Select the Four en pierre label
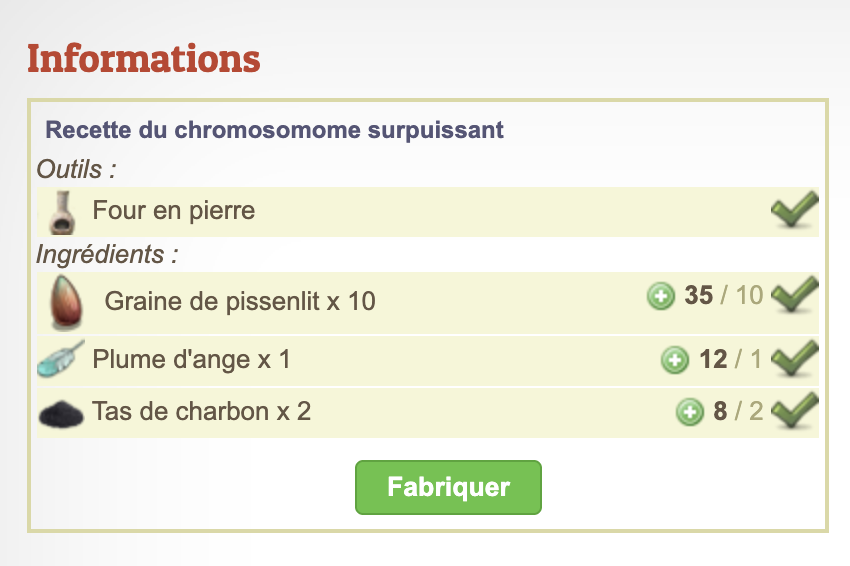The image size is (850, 566). pyautogui.click(x=174, y=211)
